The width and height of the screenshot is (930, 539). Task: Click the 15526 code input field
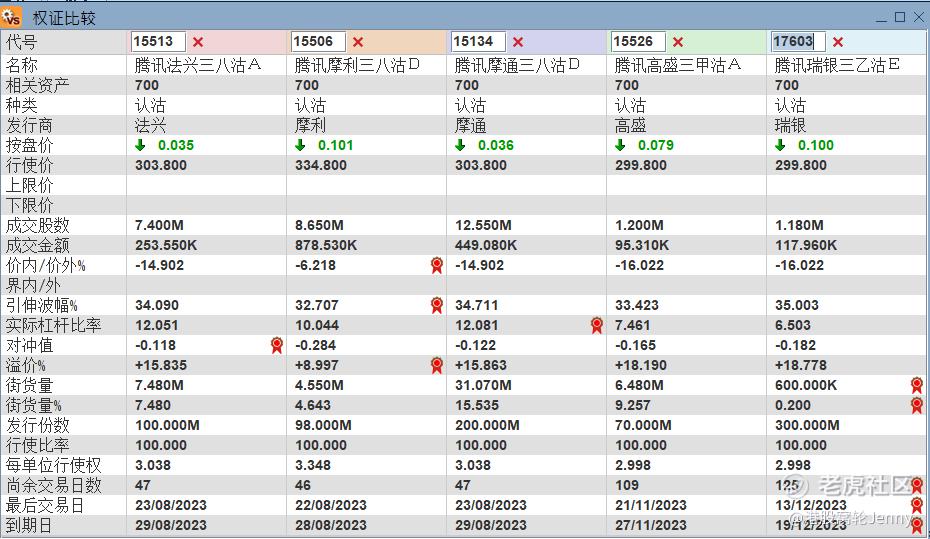638,42
